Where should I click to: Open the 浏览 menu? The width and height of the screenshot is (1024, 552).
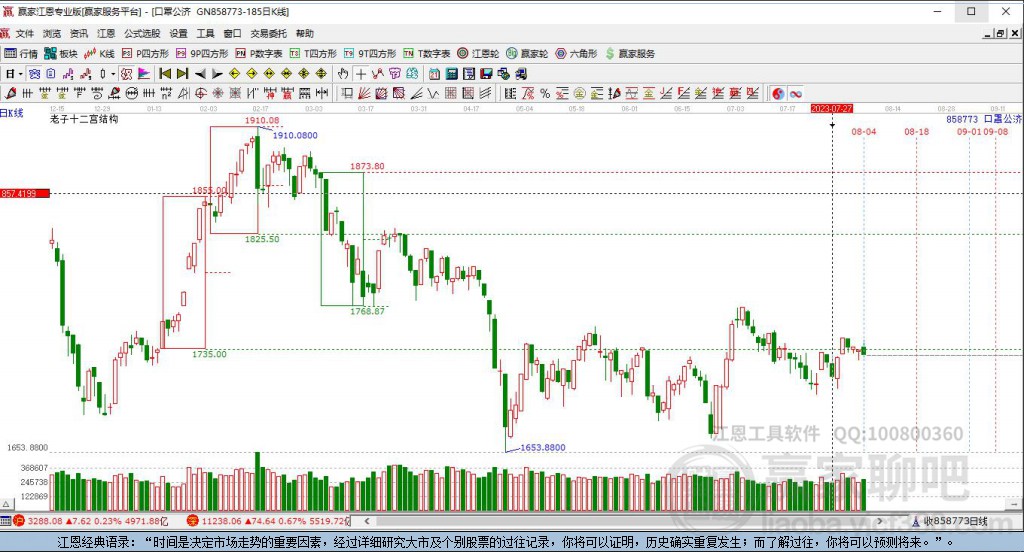click(52, 33)
